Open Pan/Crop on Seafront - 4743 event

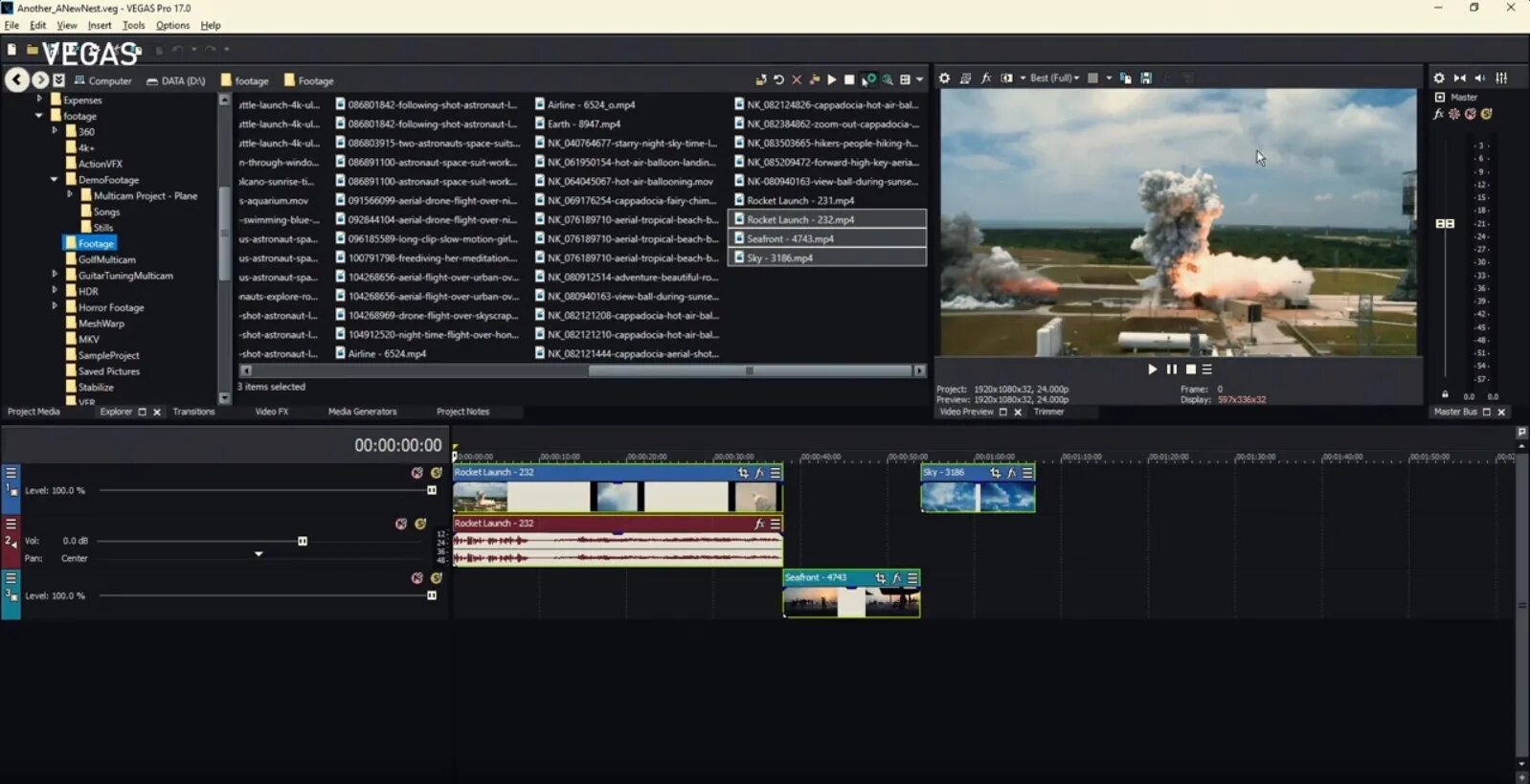pos(880,578)
